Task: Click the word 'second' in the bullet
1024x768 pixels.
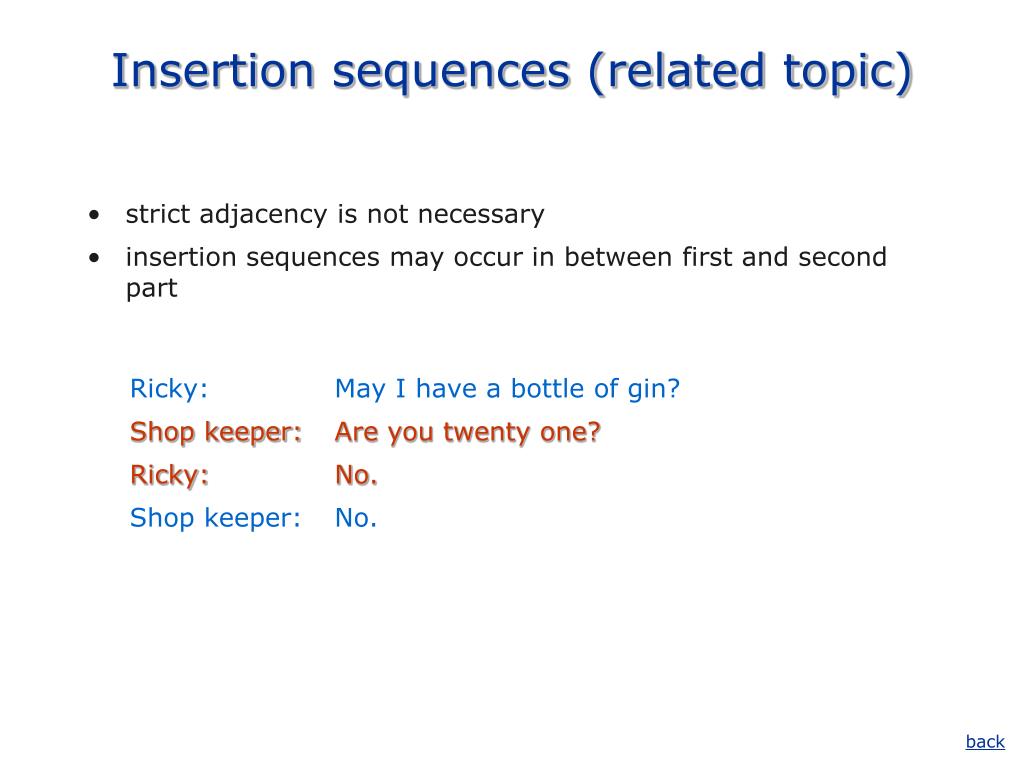Action: click(x=842, y=257)
